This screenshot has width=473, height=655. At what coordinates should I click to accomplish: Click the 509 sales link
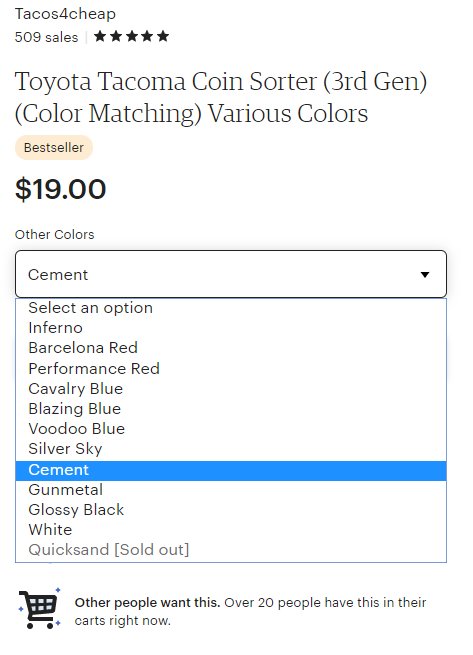pos(46,37)
